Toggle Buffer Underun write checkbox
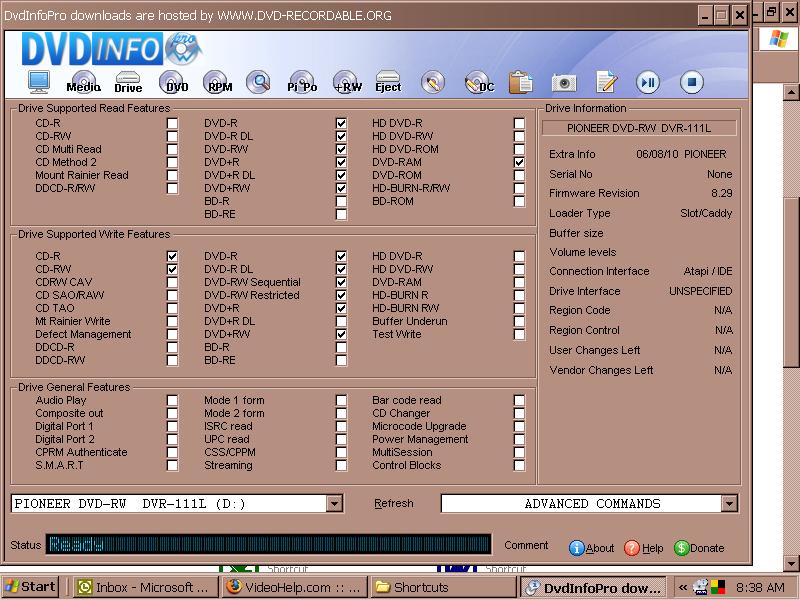Screen dimensions: 800x600 coord(519,321)
